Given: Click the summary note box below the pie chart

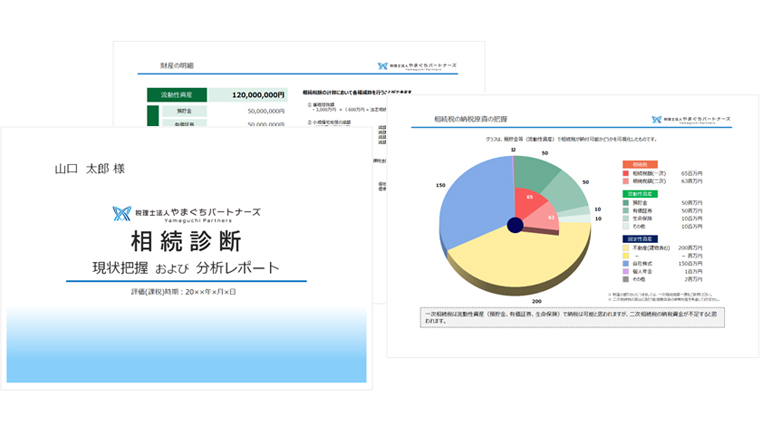Looking at the screenshot, I should tap(572, 317).
